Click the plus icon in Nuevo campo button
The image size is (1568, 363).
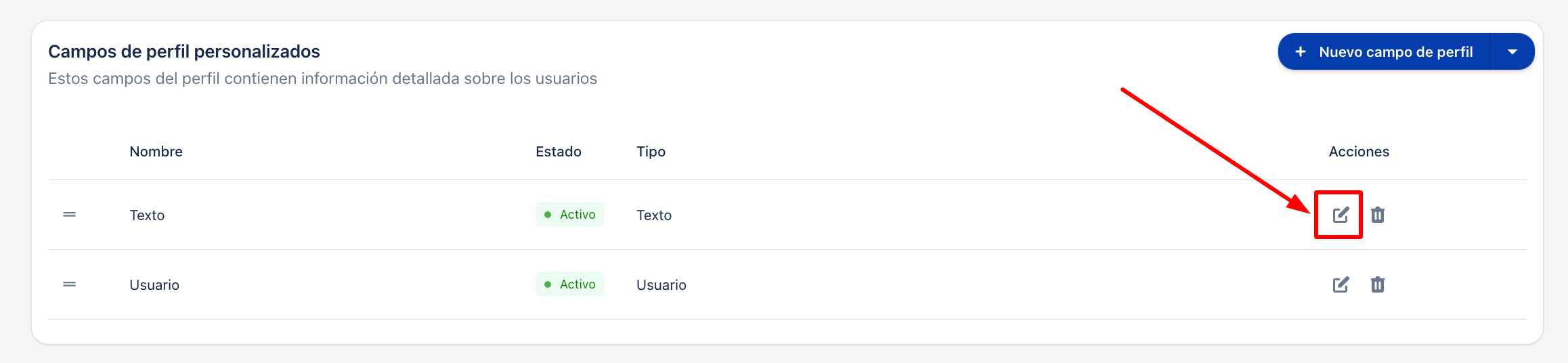[1300, 51]
